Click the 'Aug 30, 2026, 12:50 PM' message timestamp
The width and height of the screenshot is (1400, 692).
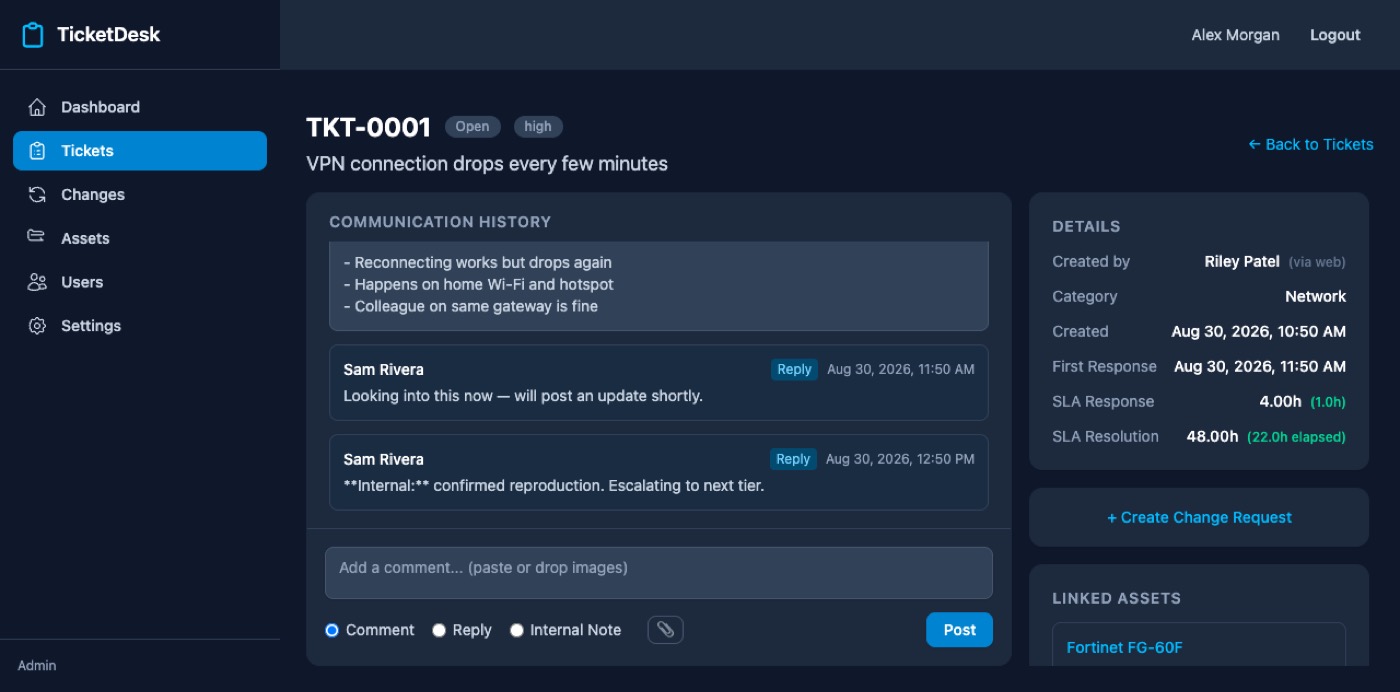[900, 459]
